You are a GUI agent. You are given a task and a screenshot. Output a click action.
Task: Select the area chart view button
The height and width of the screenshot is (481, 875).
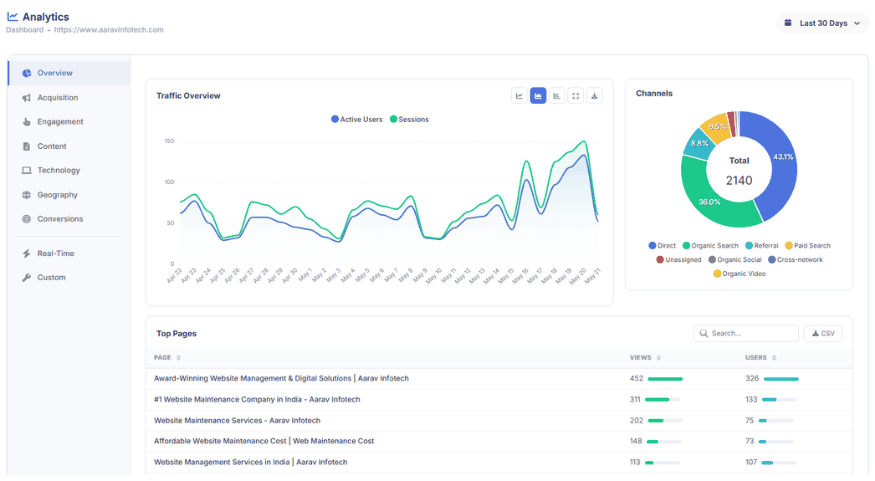pos(538,96)
